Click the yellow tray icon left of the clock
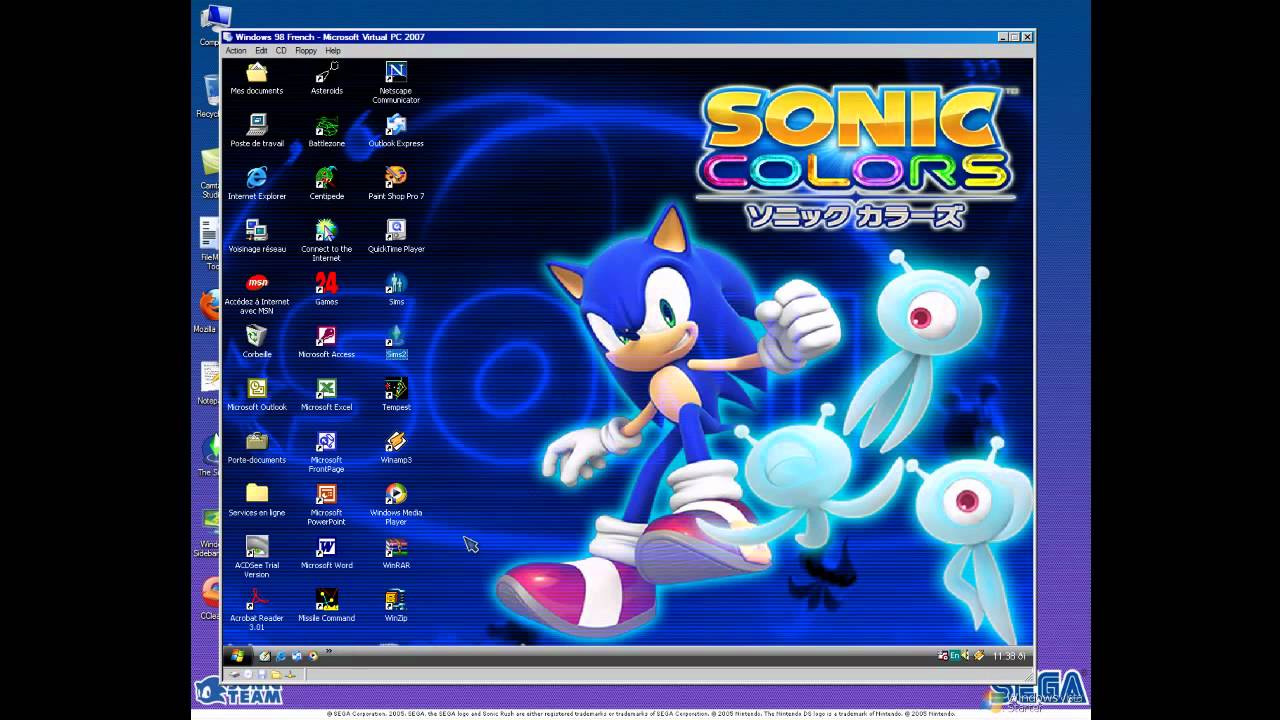 click(x=979, y=656)
